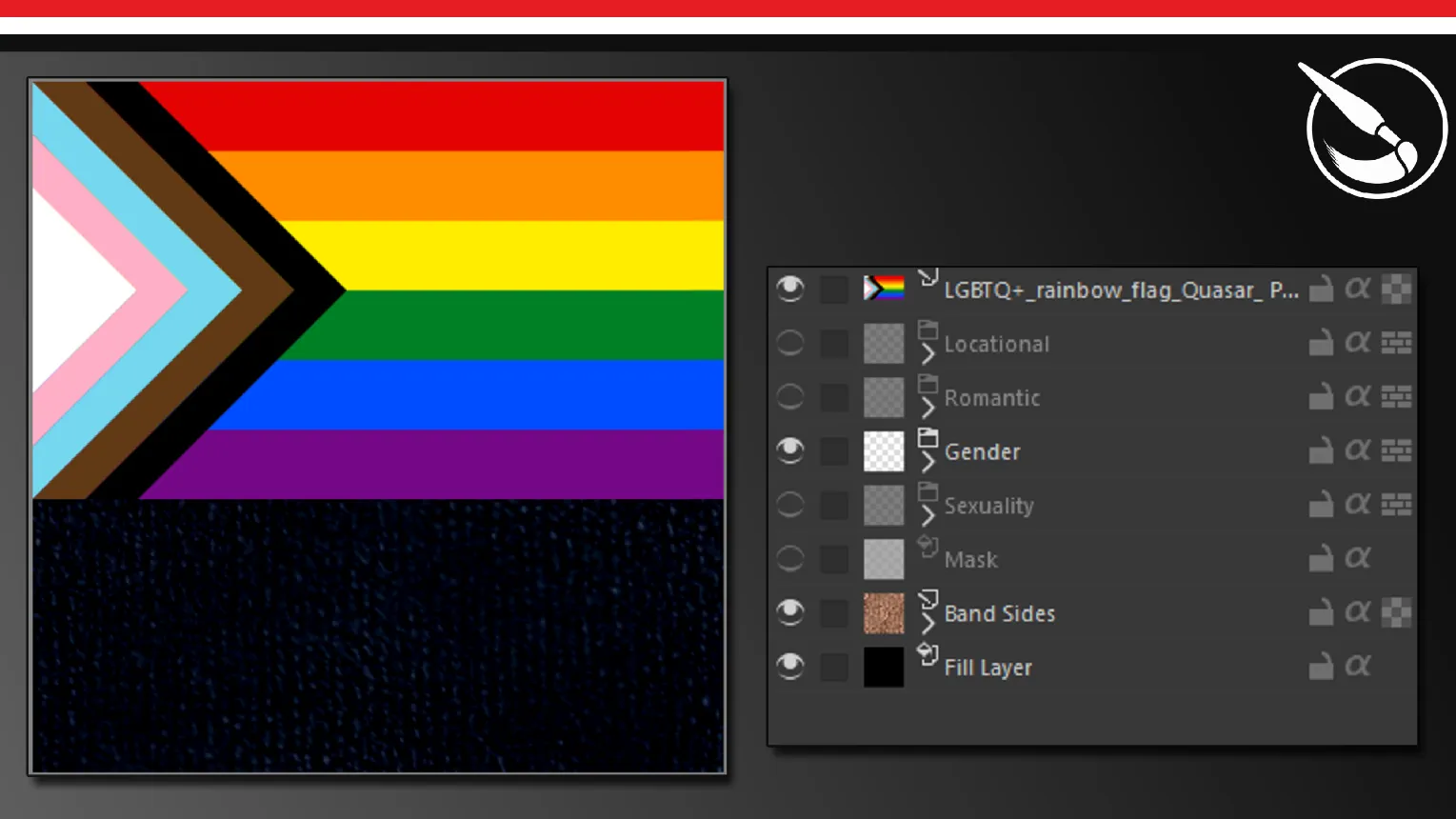The height and width of the screenshot is (819, 1456).
Task: Toggle alpha inheritance on Band Sides layer
Action: [1358, 612]
